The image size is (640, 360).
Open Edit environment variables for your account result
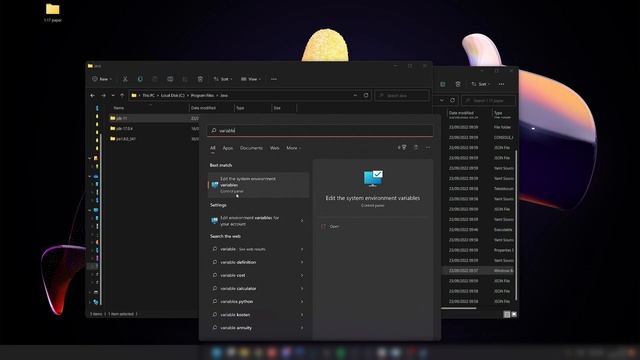258,221
